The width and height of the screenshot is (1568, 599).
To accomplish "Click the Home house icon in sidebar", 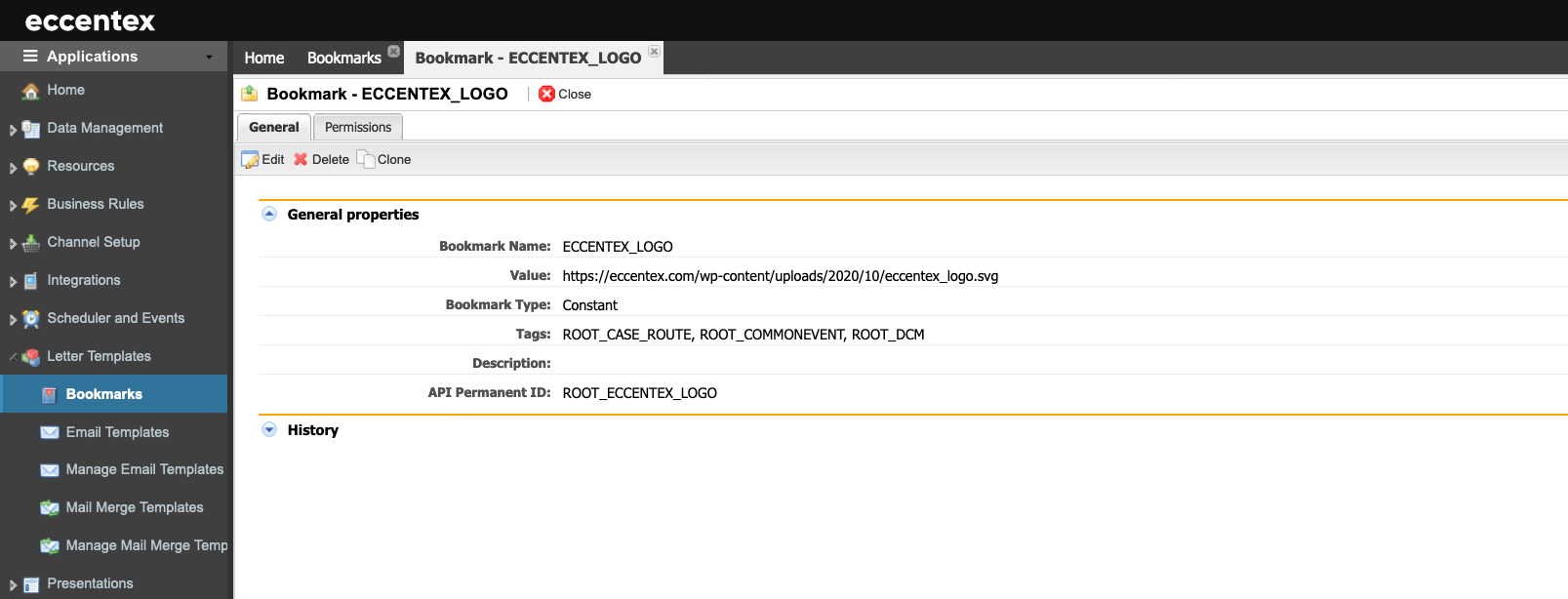I will point(31,91).
